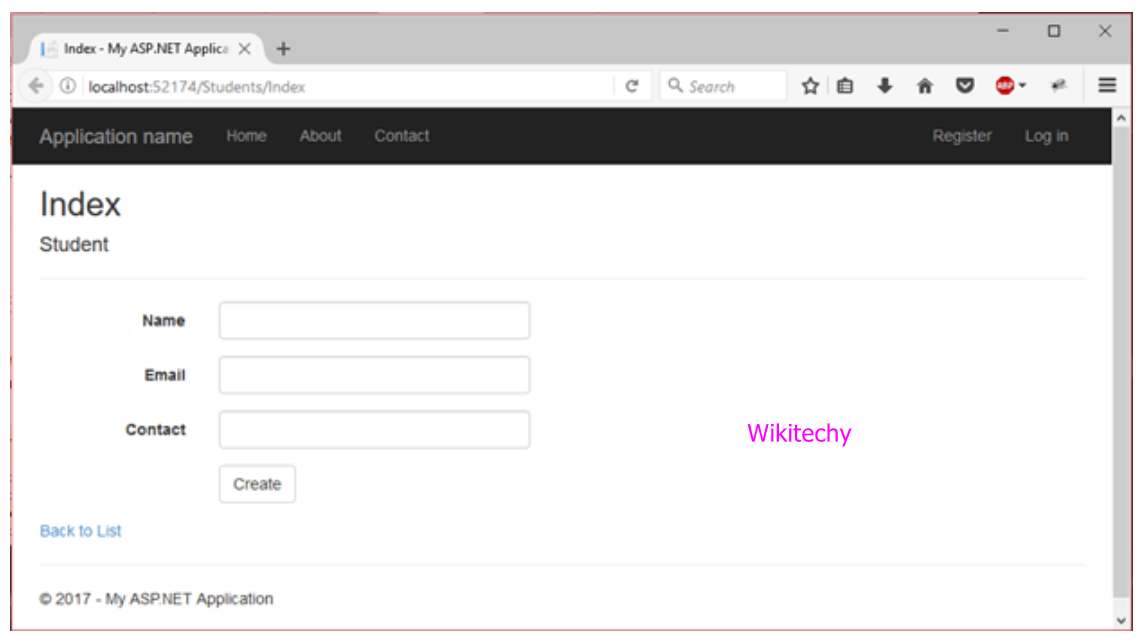Image resolution: width=1145 pixels, height=644 pixels.
Task: Follow the Back to List link
Action: point(80,531)
